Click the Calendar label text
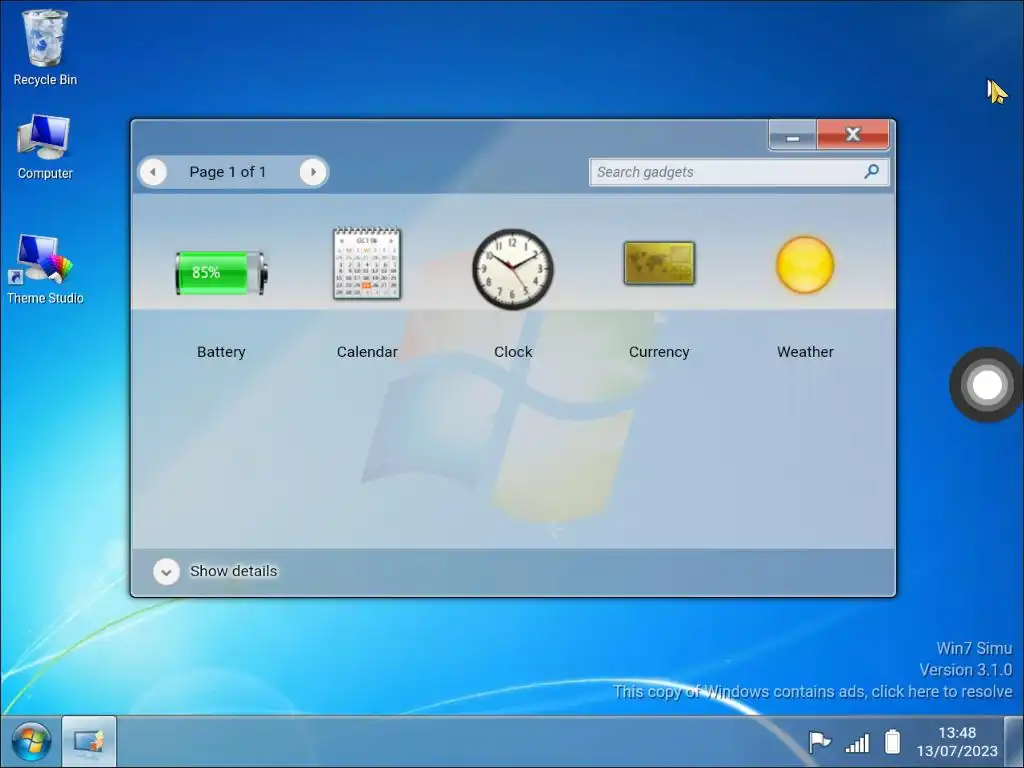 (367, 352)
